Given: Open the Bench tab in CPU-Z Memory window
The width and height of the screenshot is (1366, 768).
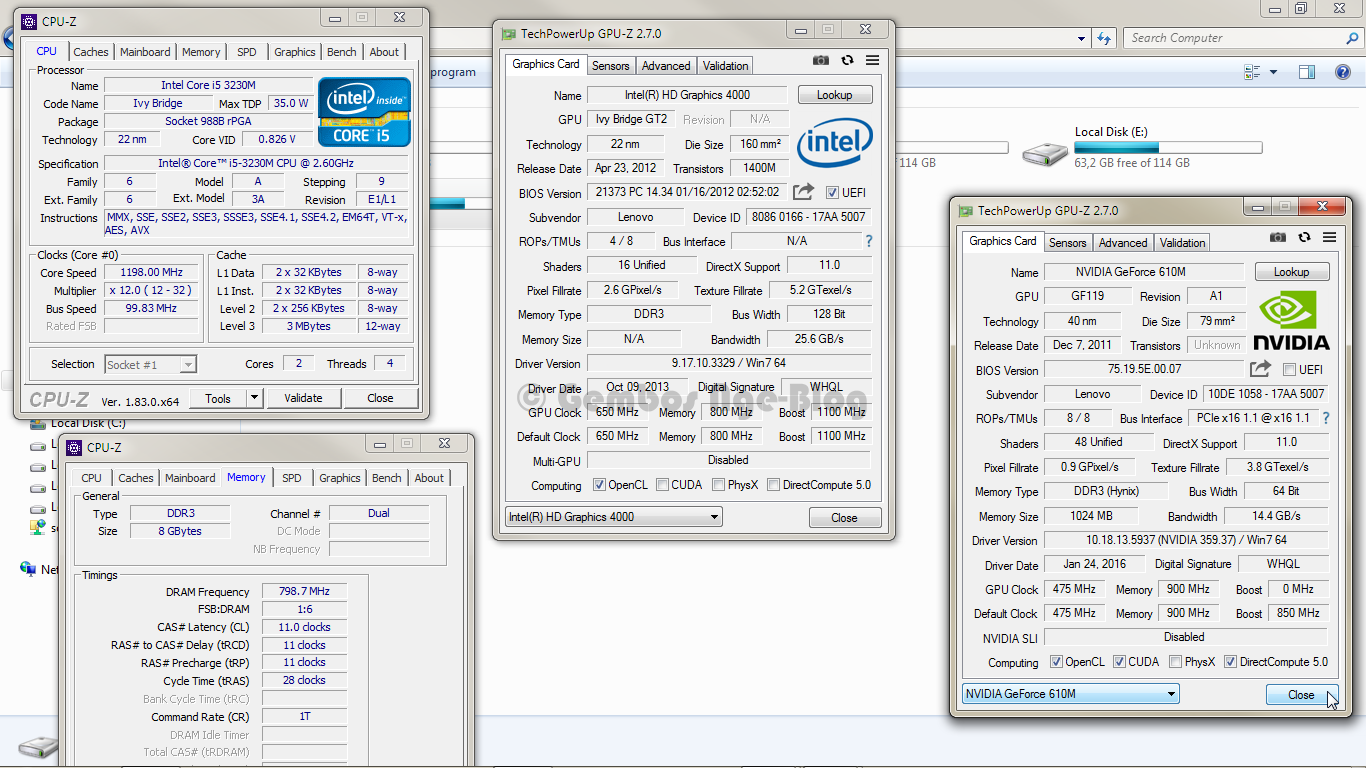Looking at the screenshot, I should 386,478.
